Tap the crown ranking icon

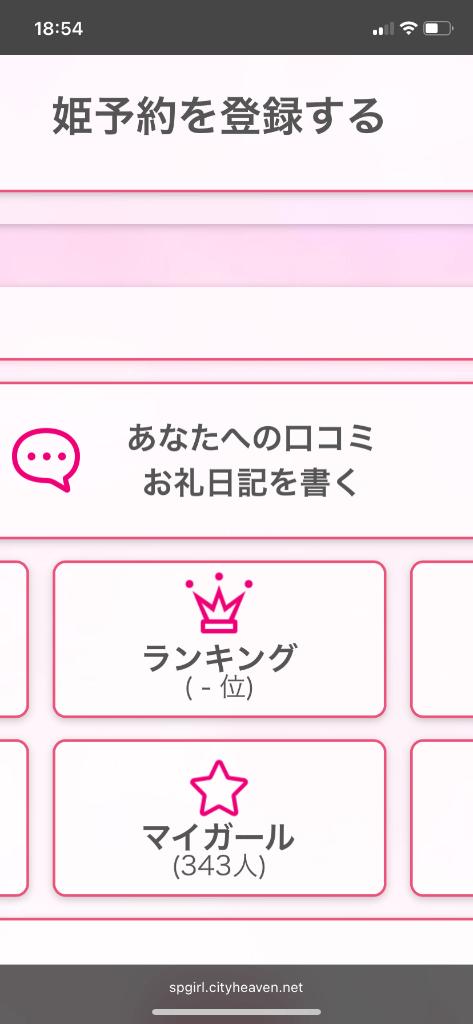click(x=219, y=603)
